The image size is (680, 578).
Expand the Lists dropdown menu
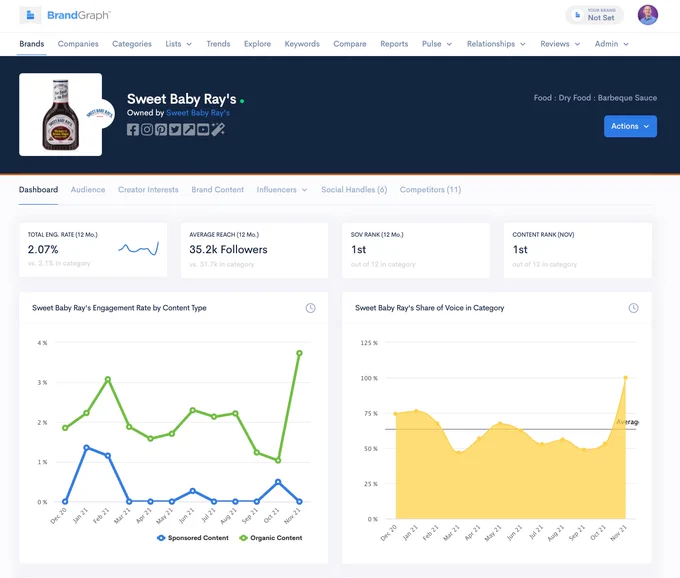pyautogui.click(x=178, y=44)
